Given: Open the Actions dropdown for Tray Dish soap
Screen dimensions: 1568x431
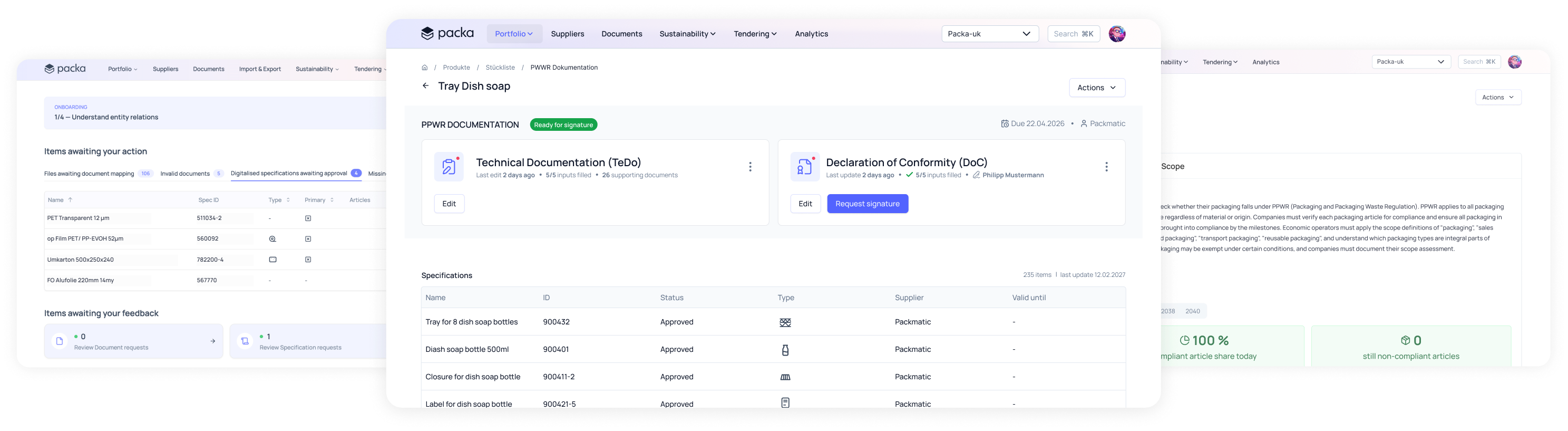Looking at the screenshot, I should [x=1097, y=88].
